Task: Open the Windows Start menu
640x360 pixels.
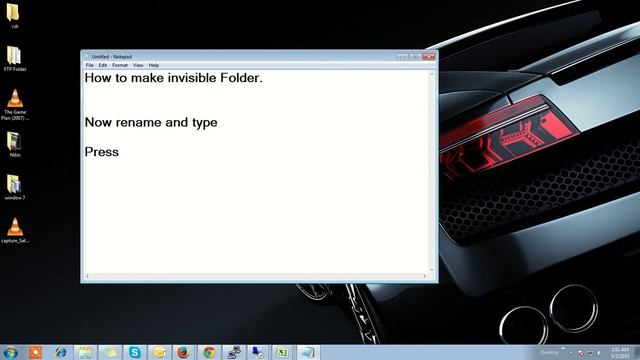Action: pos(10,352)
